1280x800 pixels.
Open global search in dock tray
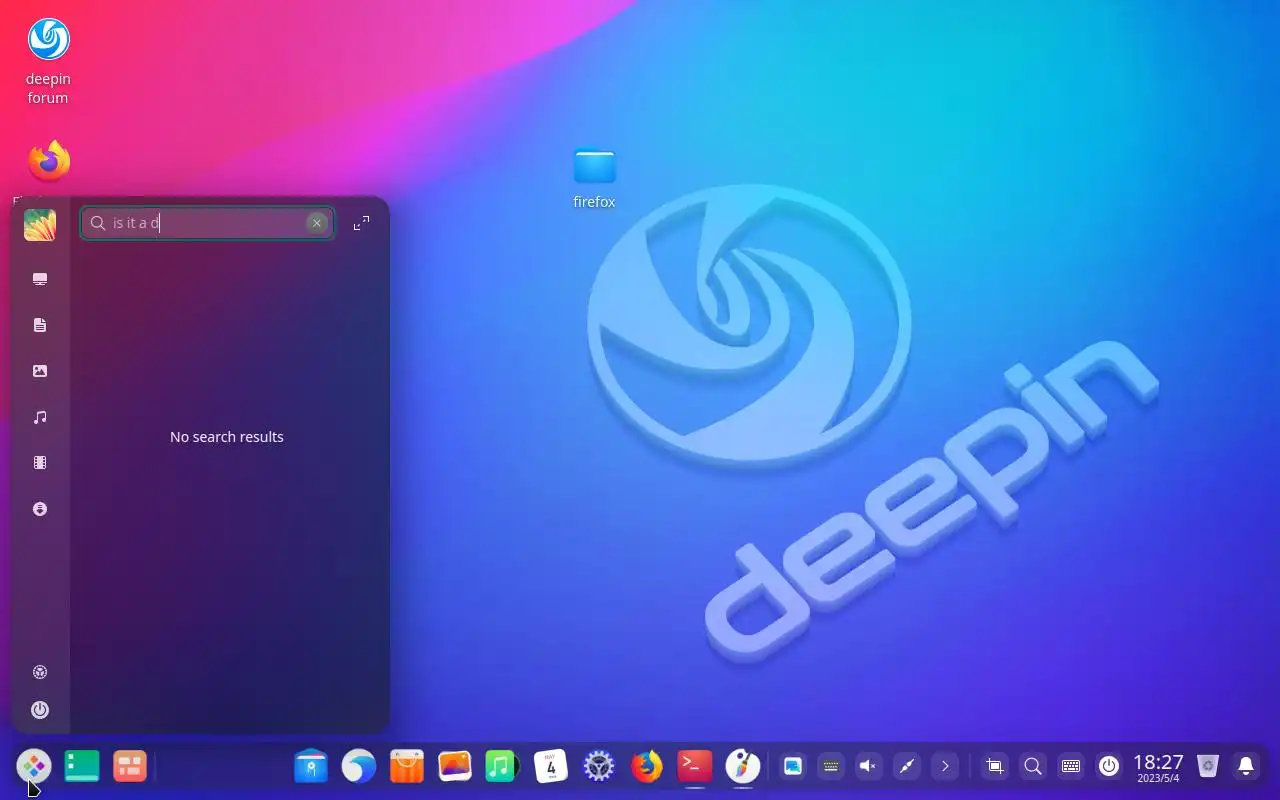[1033, 767]
